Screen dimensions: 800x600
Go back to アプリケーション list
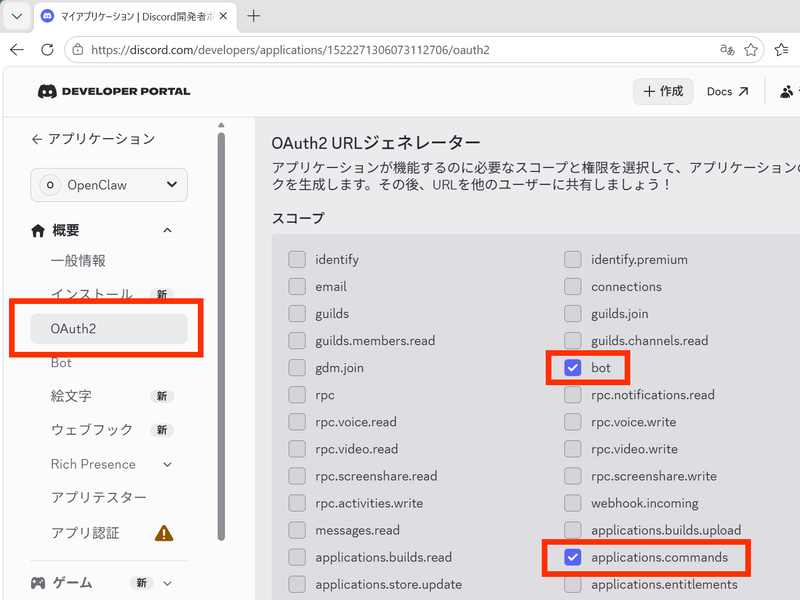[93, 139]
